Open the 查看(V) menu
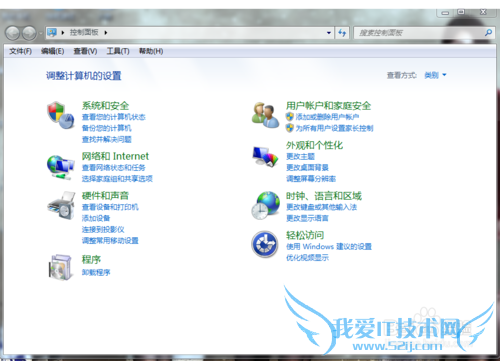500x361 pixels. click(x=85, y=51)
